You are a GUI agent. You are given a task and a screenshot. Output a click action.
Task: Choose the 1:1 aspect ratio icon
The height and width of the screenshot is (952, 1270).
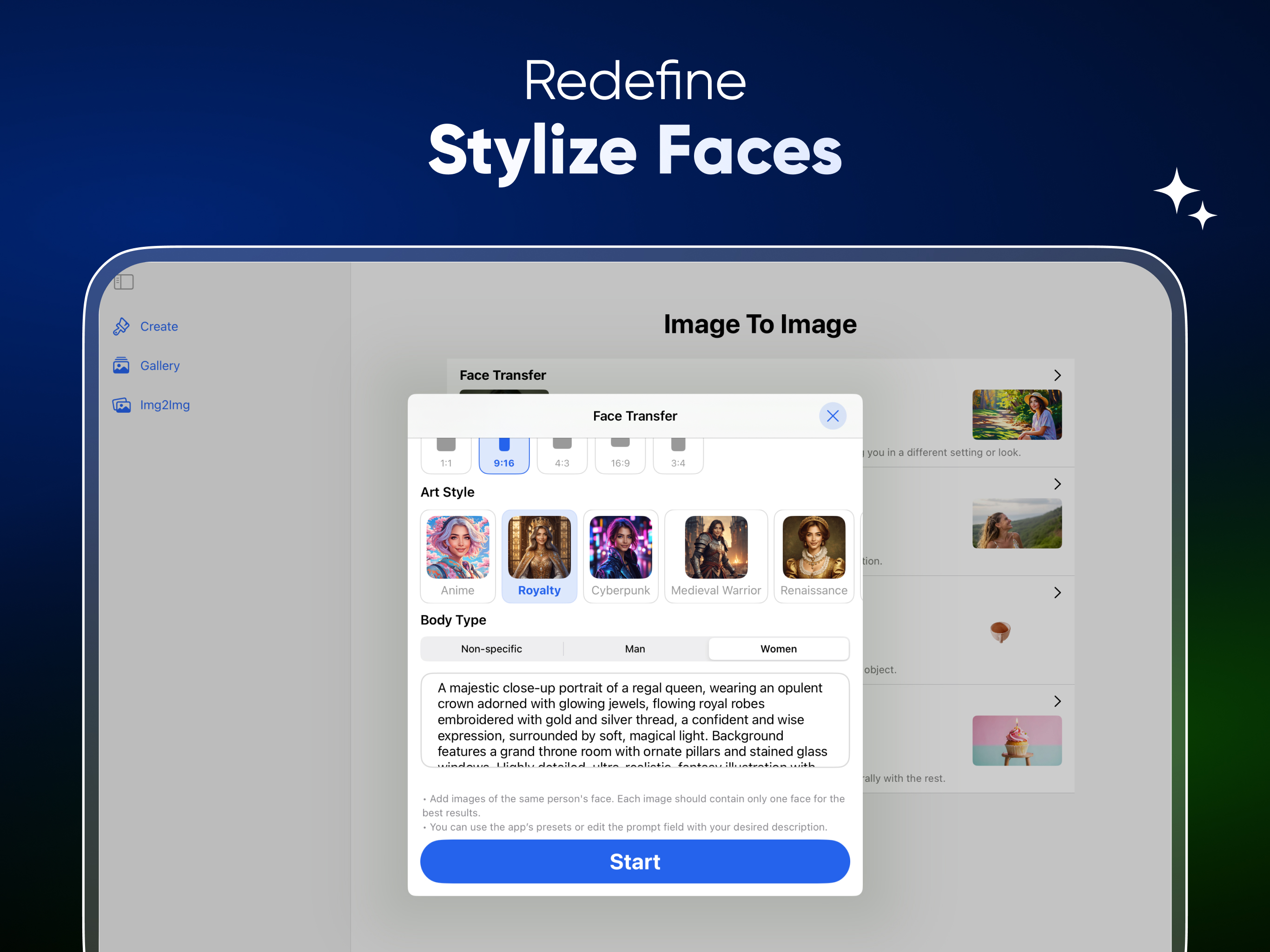446,444
